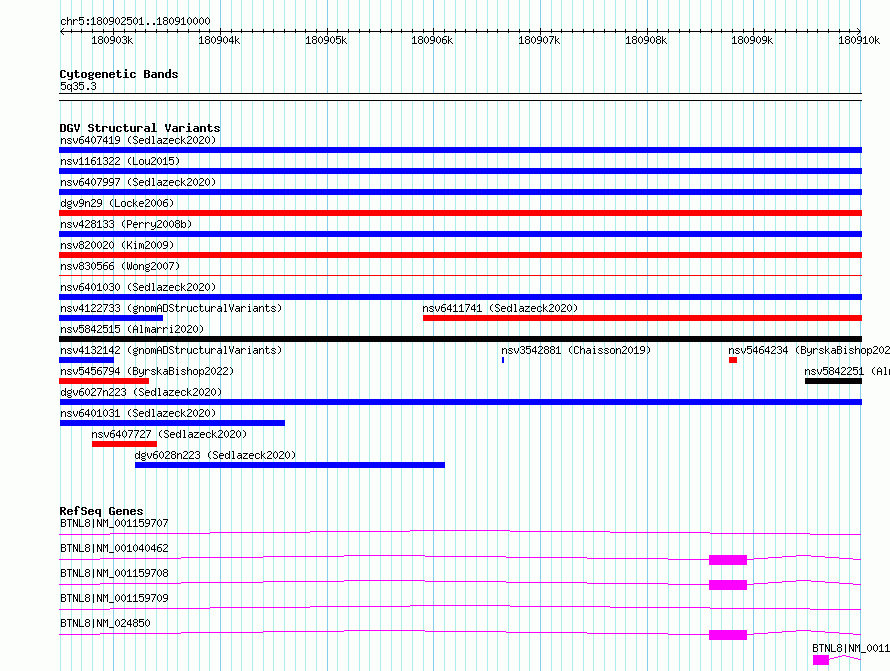This screenshot has width=890, height=671.
Task: Click the BTNL8|NM_0011 transcript label
Action: click(851, 648)
